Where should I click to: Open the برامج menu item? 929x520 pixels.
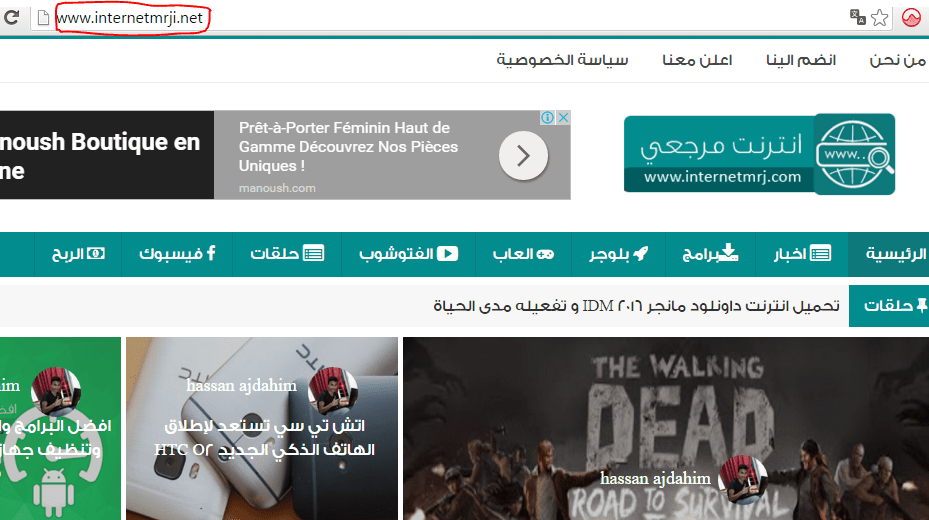click(710, 254)
